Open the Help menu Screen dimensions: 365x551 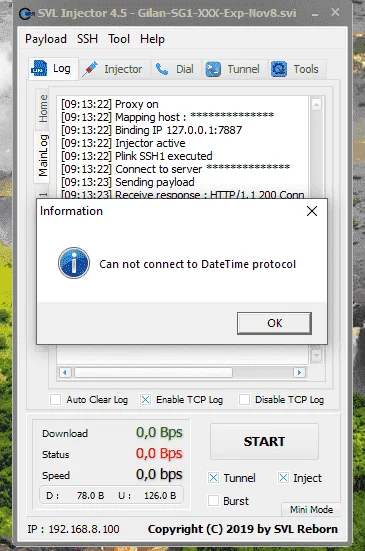coord(152,39)
